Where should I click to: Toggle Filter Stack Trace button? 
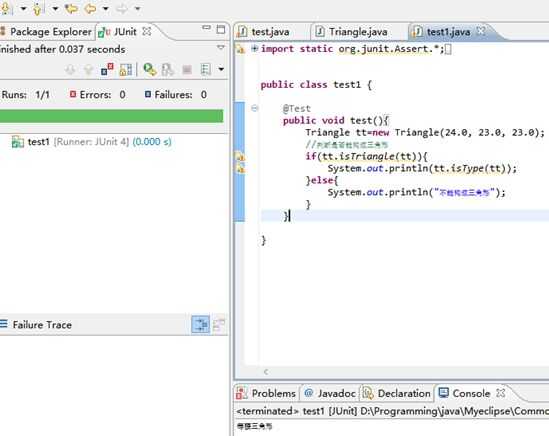tap(201, 324)
